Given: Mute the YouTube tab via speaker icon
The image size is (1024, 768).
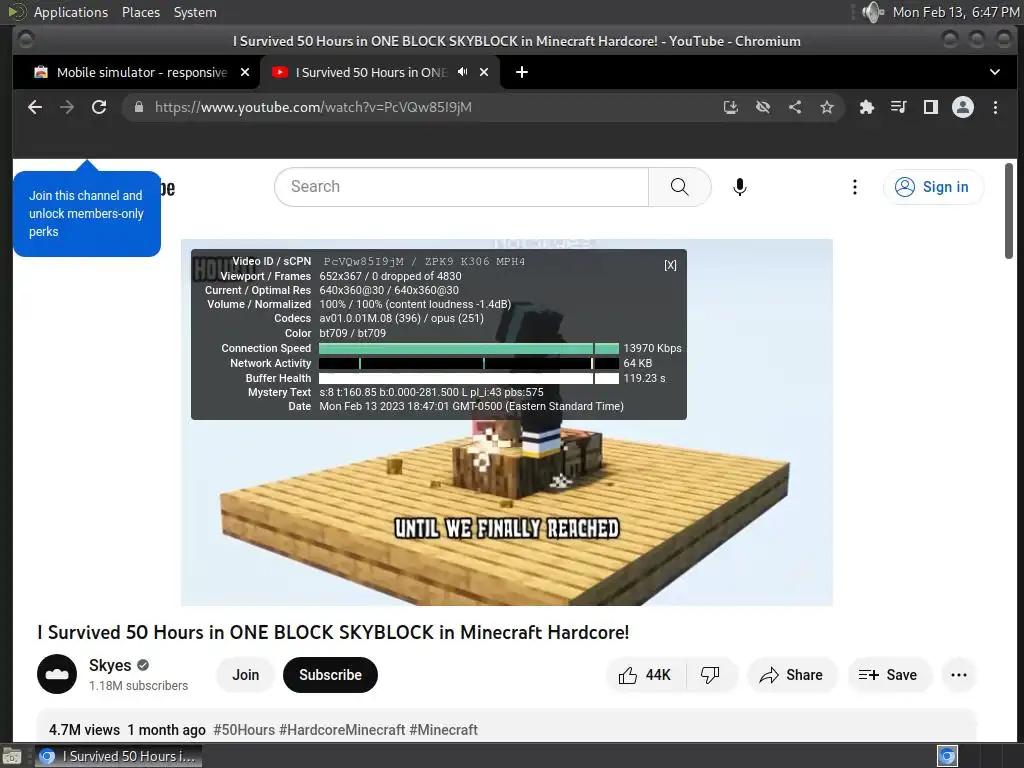Looking at the screenshot, I should [462, 72].
